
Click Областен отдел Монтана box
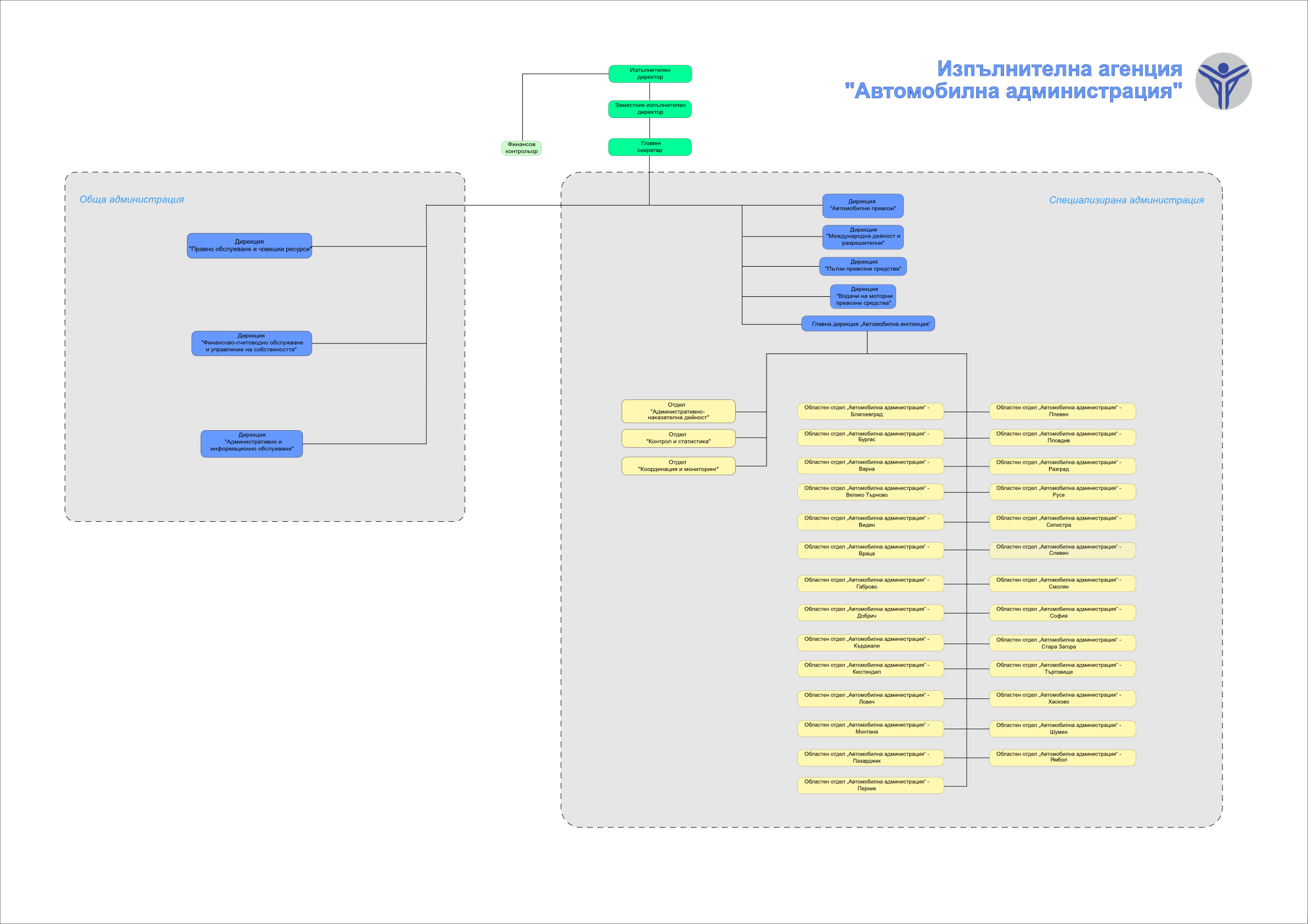coord(871,729)
